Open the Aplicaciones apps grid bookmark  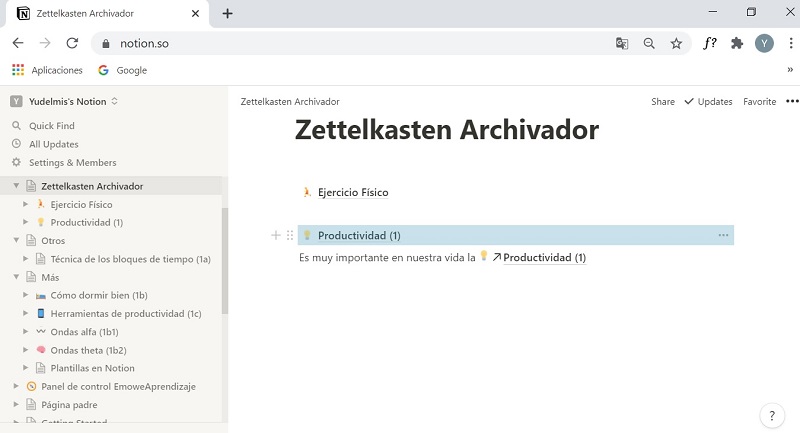47,70
